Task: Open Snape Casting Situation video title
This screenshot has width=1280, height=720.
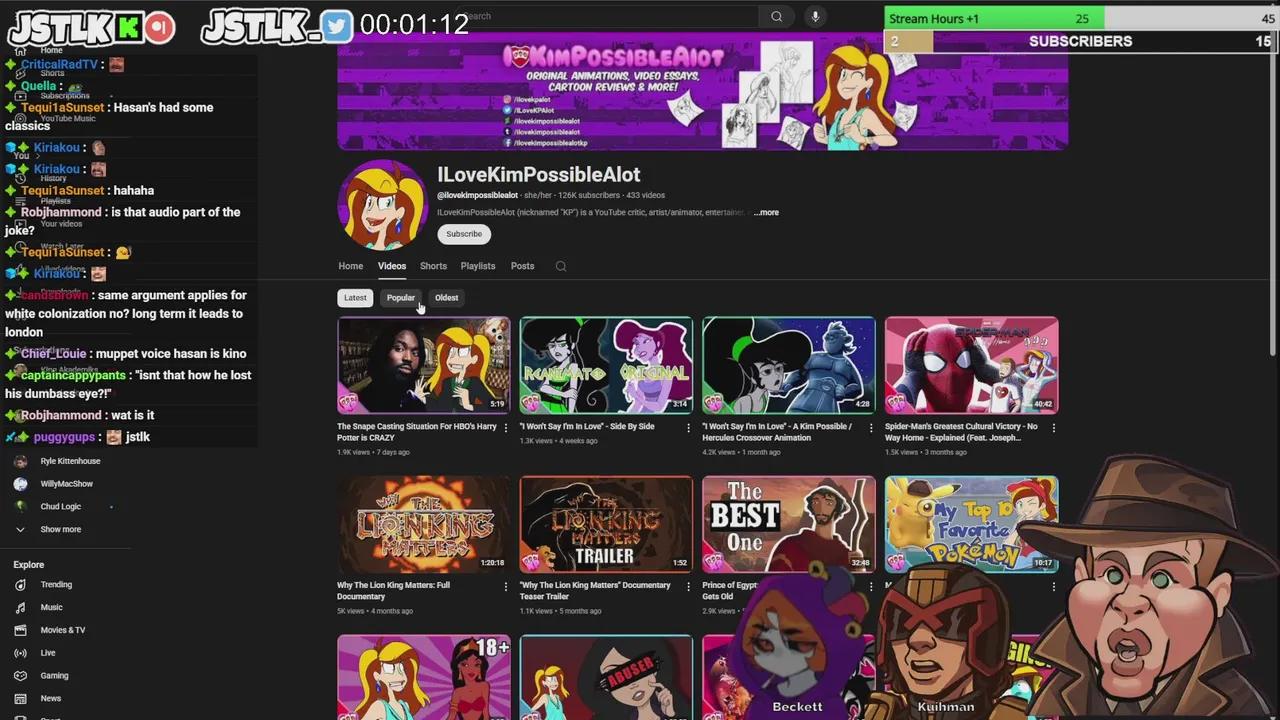Action: coord(417,432)
